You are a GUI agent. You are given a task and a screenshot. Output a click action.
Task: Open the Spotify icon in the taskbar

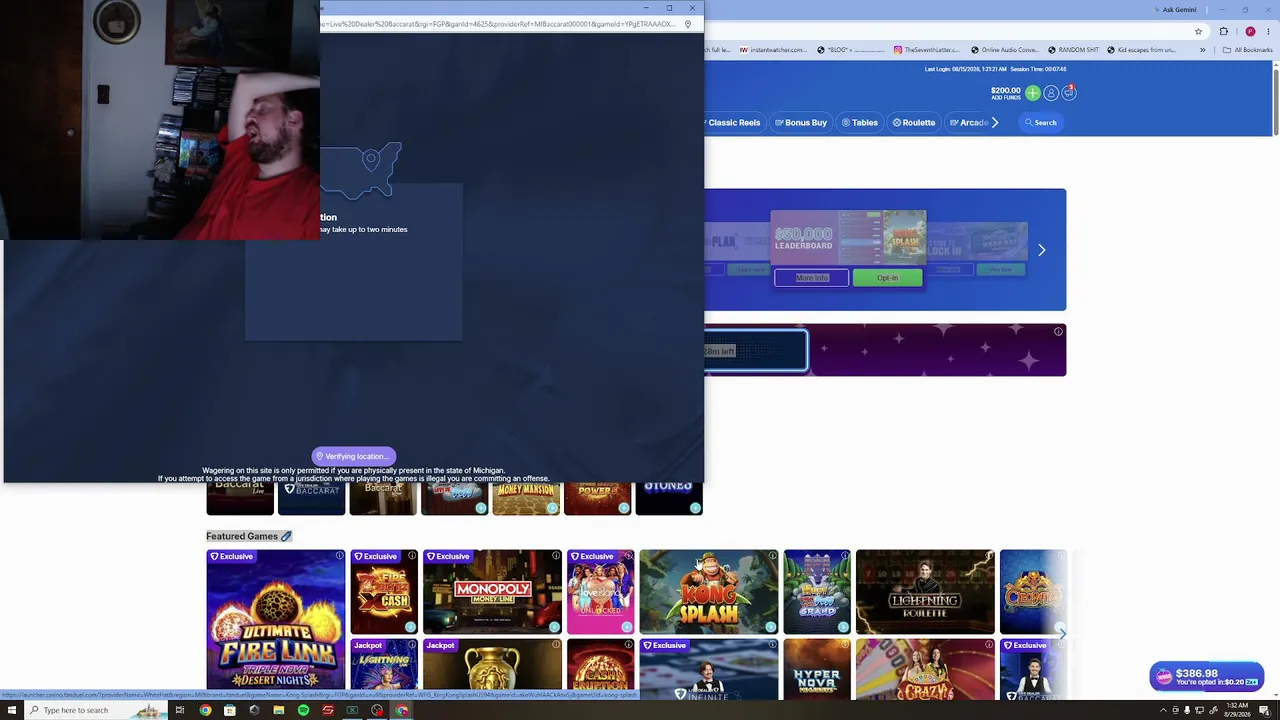click(x=303, y=711)
